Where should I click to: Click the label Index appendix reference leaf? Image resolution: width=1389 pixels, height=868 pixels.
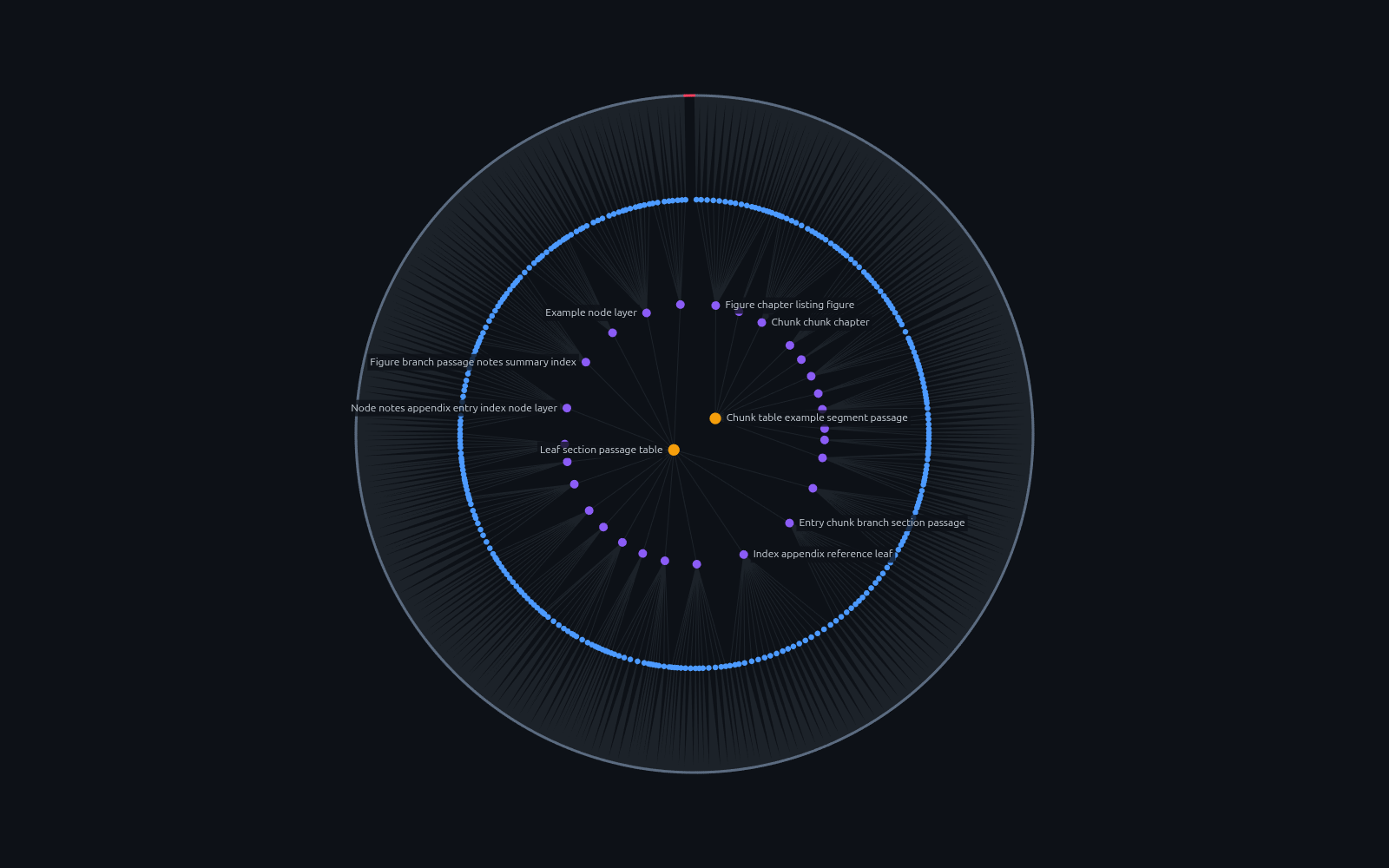pyautogui.click(x=822, y=554)
